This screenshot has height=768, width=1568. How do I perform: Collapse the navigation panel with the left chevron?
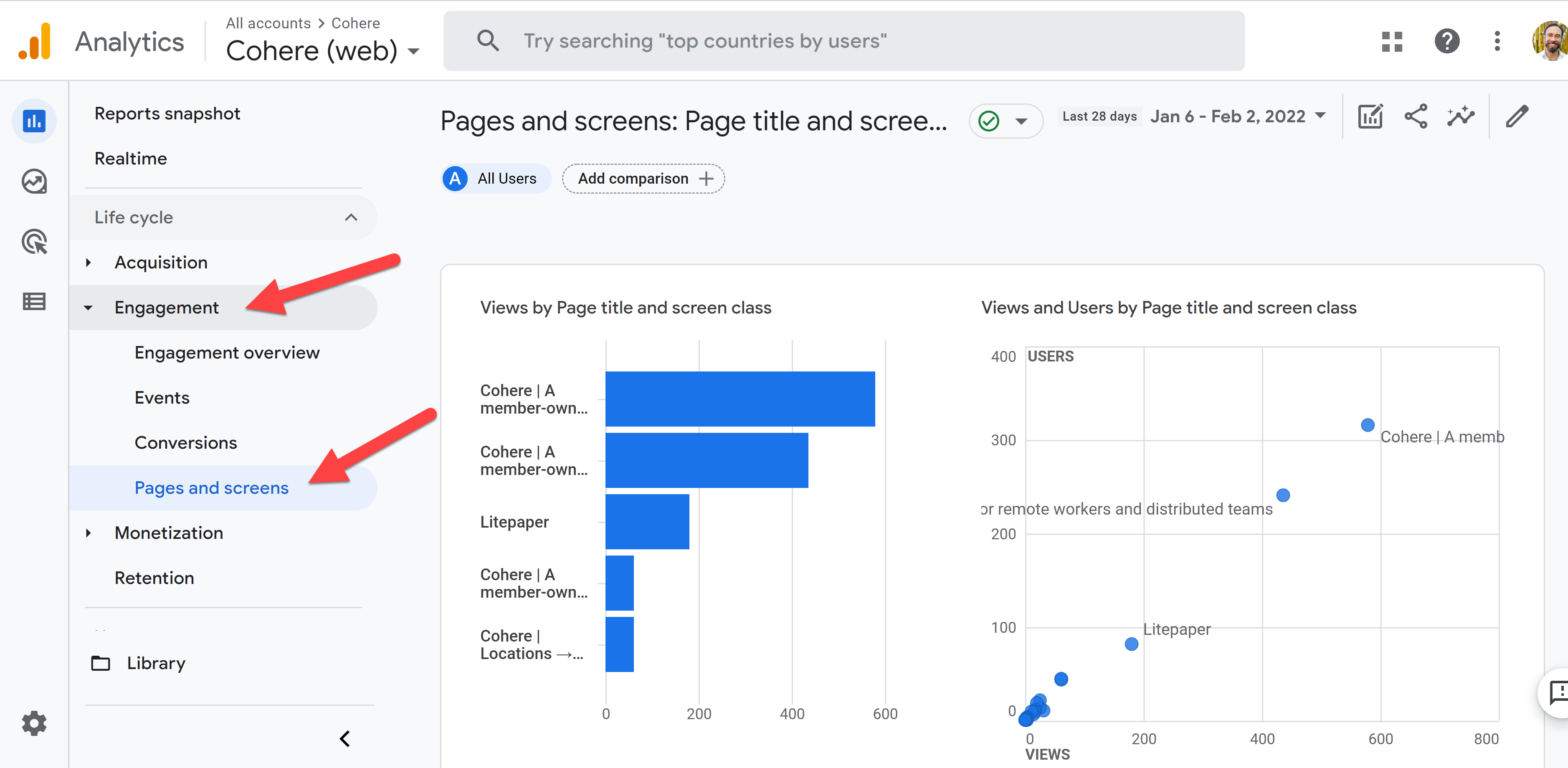click(345, 738)
